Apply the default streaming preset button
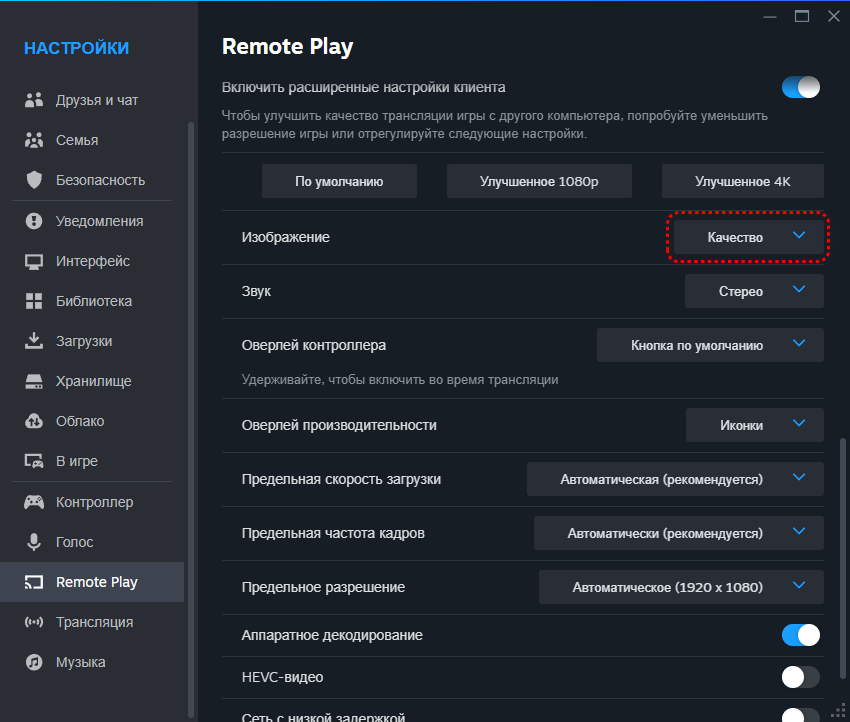This screenshot has height=722, width=850. click(x=339, y=182)
